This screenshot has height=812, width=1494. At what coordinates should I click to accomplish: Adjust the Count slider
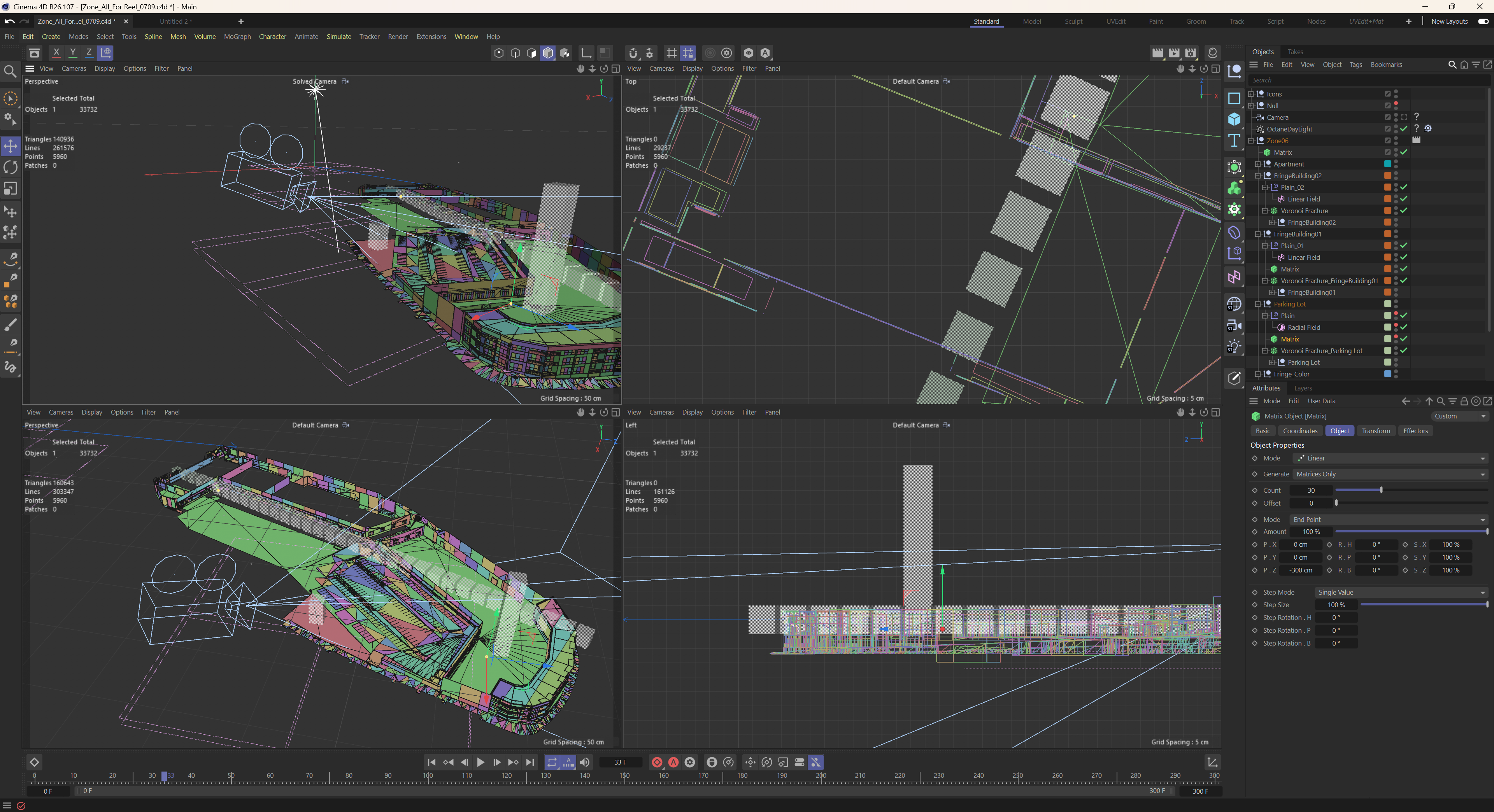[x=1380, y=490]
